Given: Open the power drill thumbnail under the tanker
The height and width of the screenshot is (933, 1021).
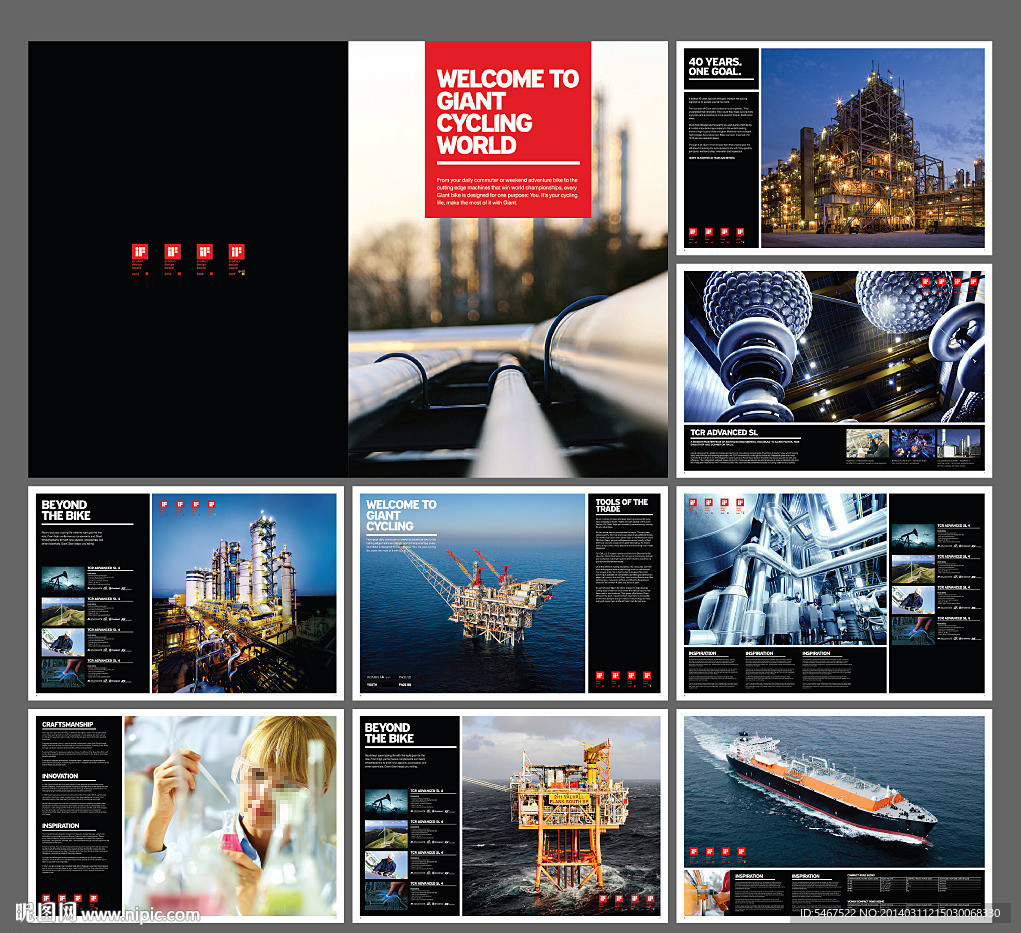Looking at the screenshot, I should pos(708,892).
